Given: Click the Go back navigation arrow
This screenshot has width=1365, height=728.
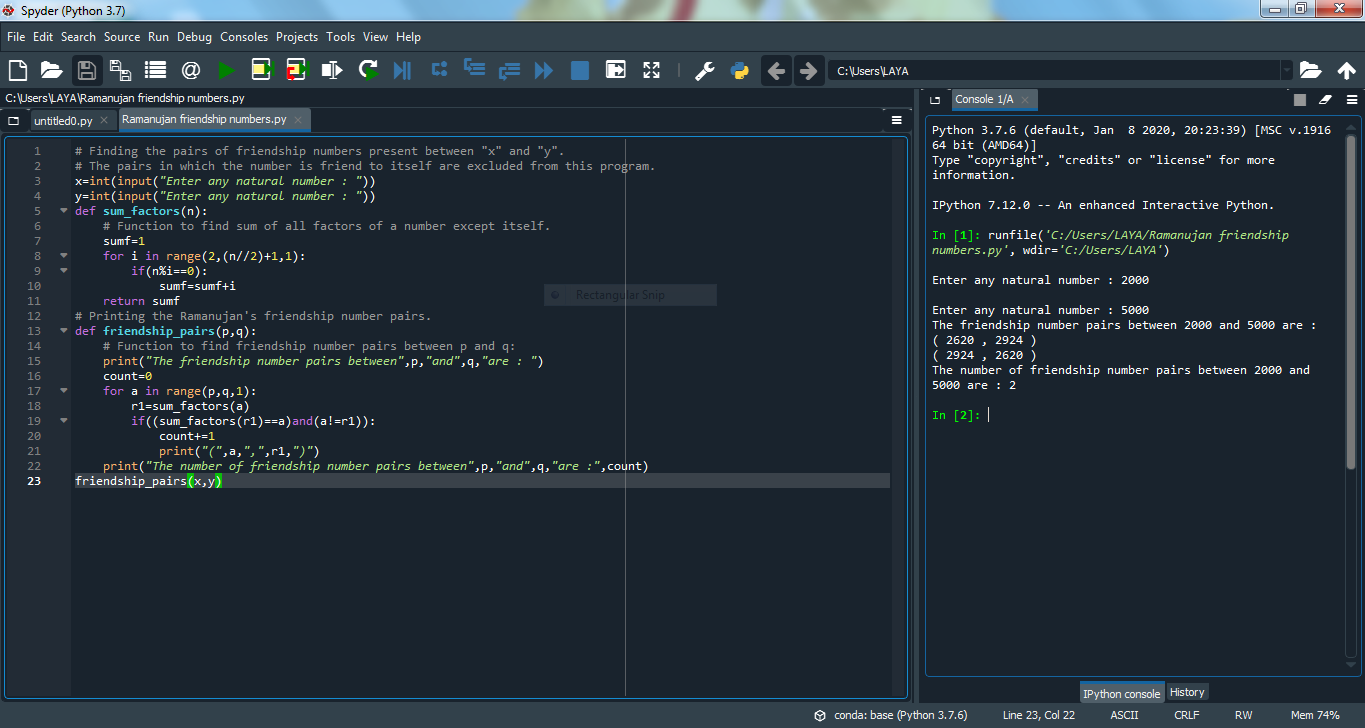Looking at the screenshot, I should click(777, 70).
